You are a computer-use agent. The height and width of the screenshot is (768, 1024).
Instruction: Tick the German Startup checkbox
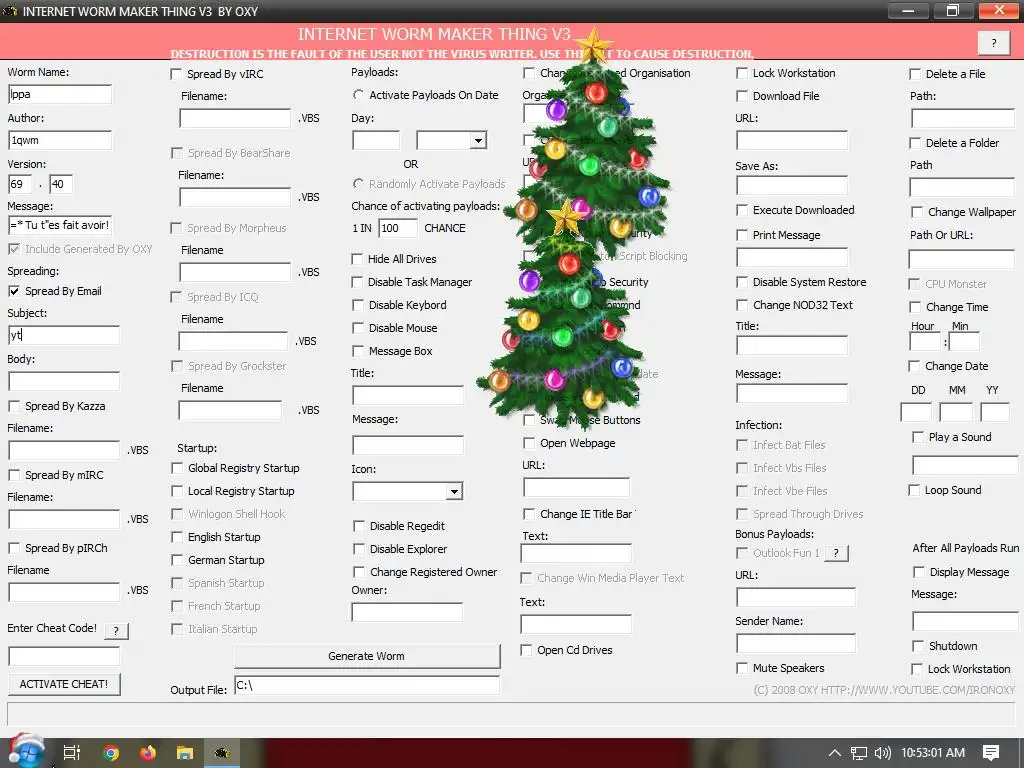[x=177, y=560]
